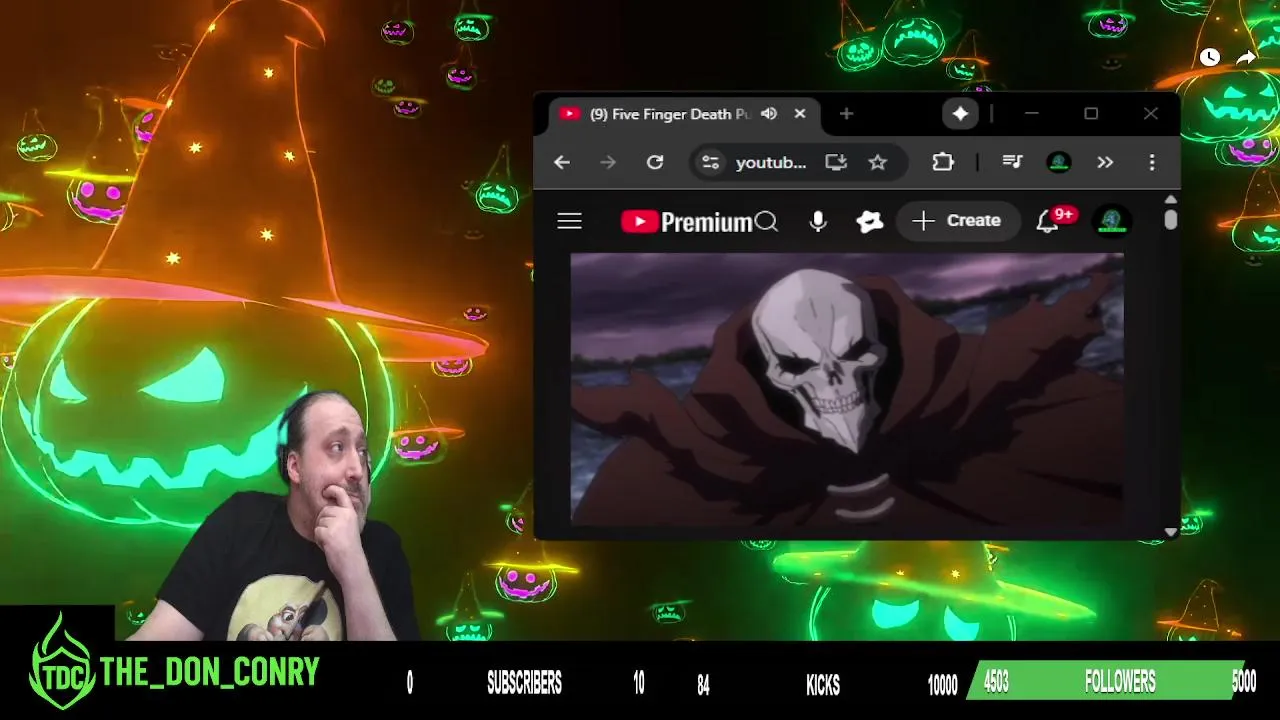Bookmark this page with the star icon
Screen dimensions: 1280x720
878,162
